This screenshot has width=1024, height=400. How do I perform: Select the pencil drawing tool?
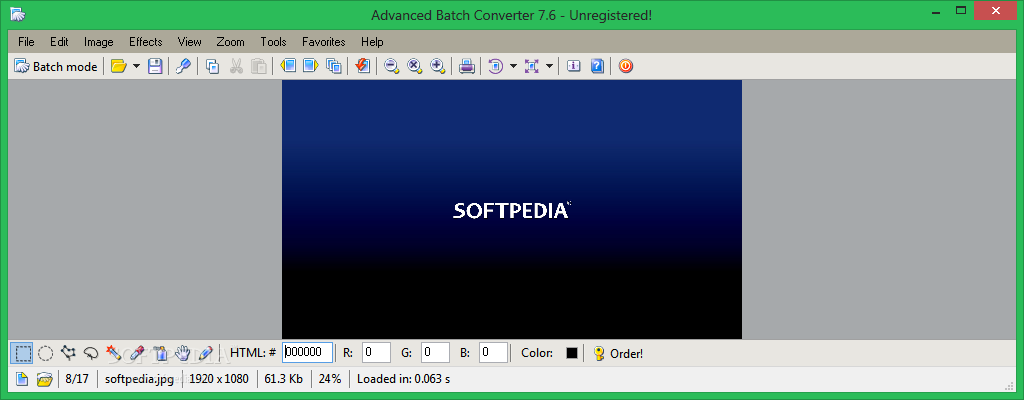[x=205, y=353]
